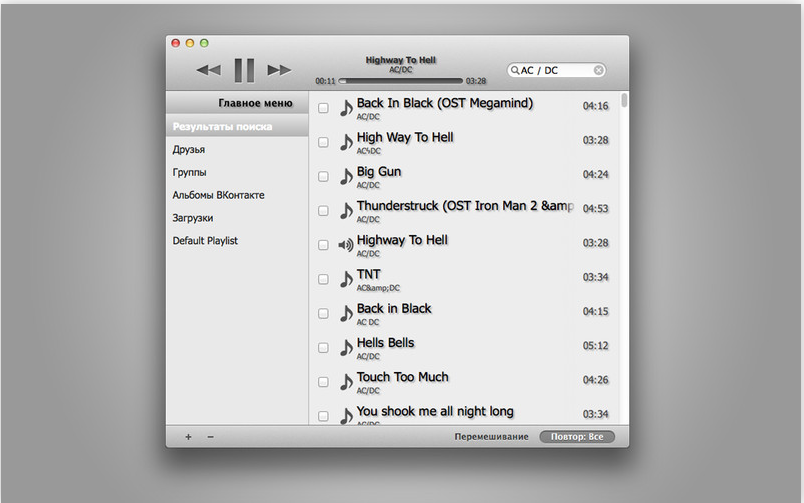
Task: Click the music note icon for Thunderstruck
Action: point(347,211)
